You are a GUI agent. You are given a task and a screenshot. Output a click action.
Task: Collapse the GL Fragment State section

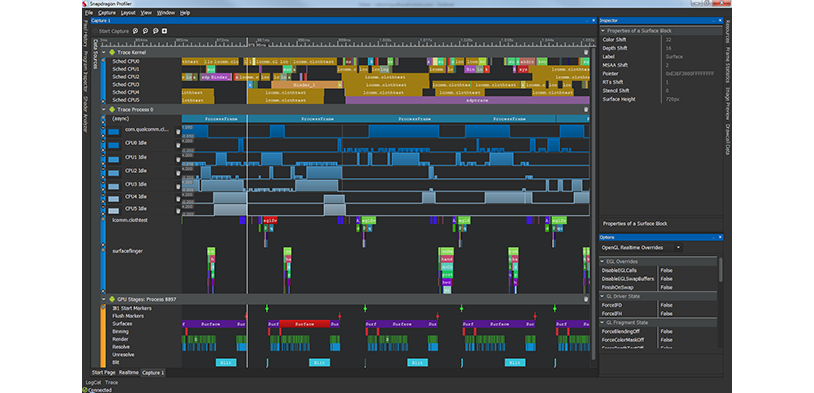point(603,322)
